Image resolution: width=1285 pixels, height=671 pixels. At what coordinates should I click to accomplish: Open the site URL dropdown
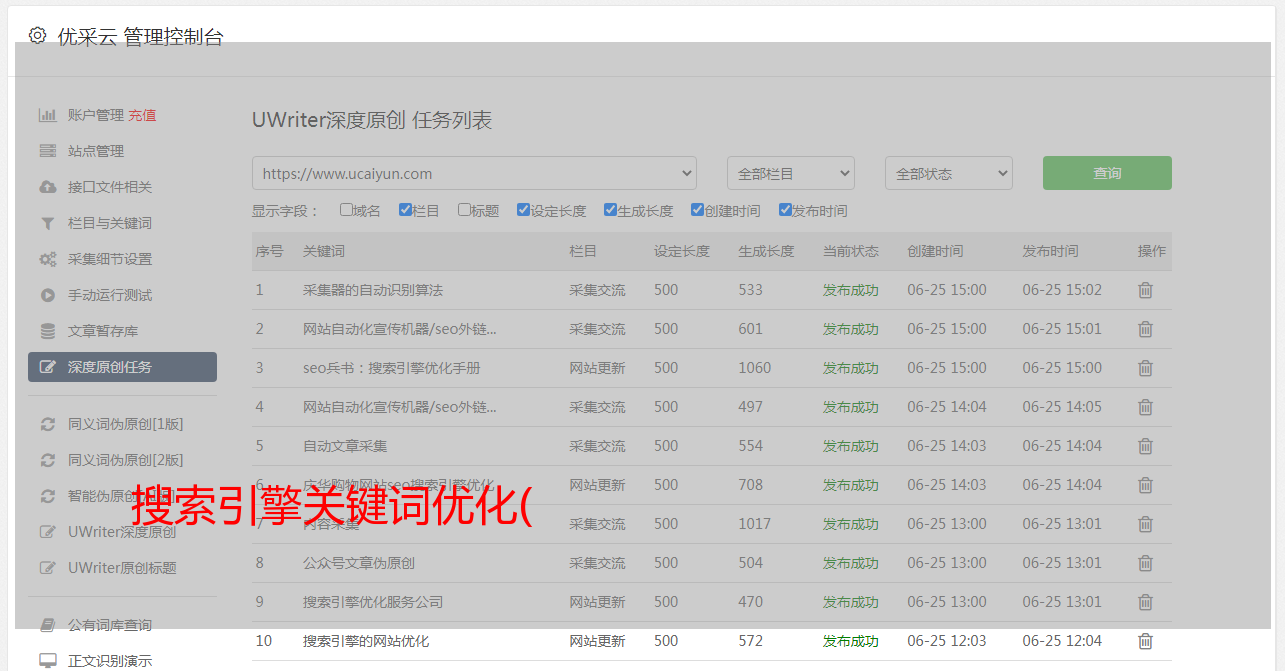click(x=474, y=173)
